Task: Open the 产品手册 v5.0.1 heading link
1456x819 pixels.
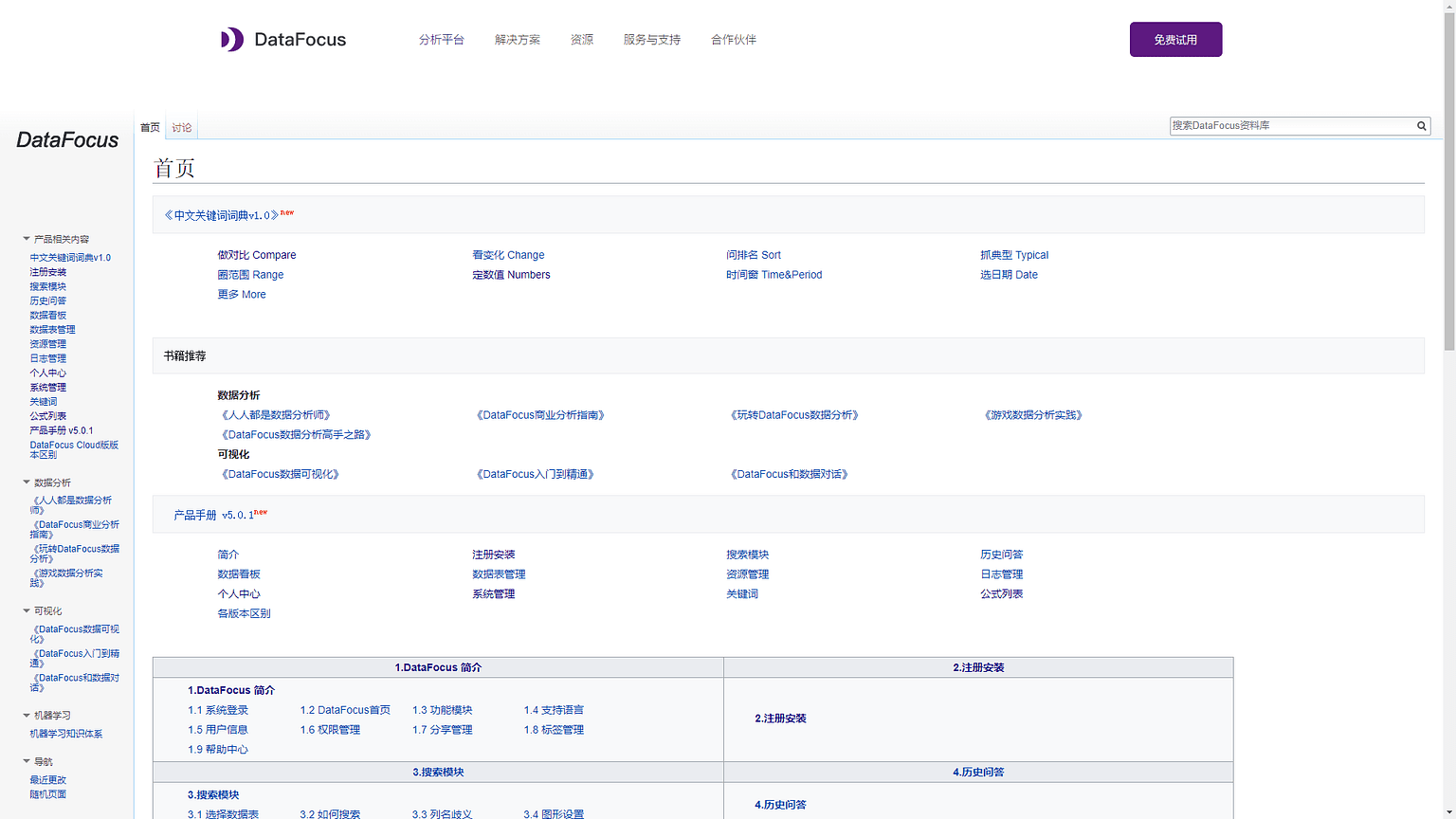Action: 214,515
